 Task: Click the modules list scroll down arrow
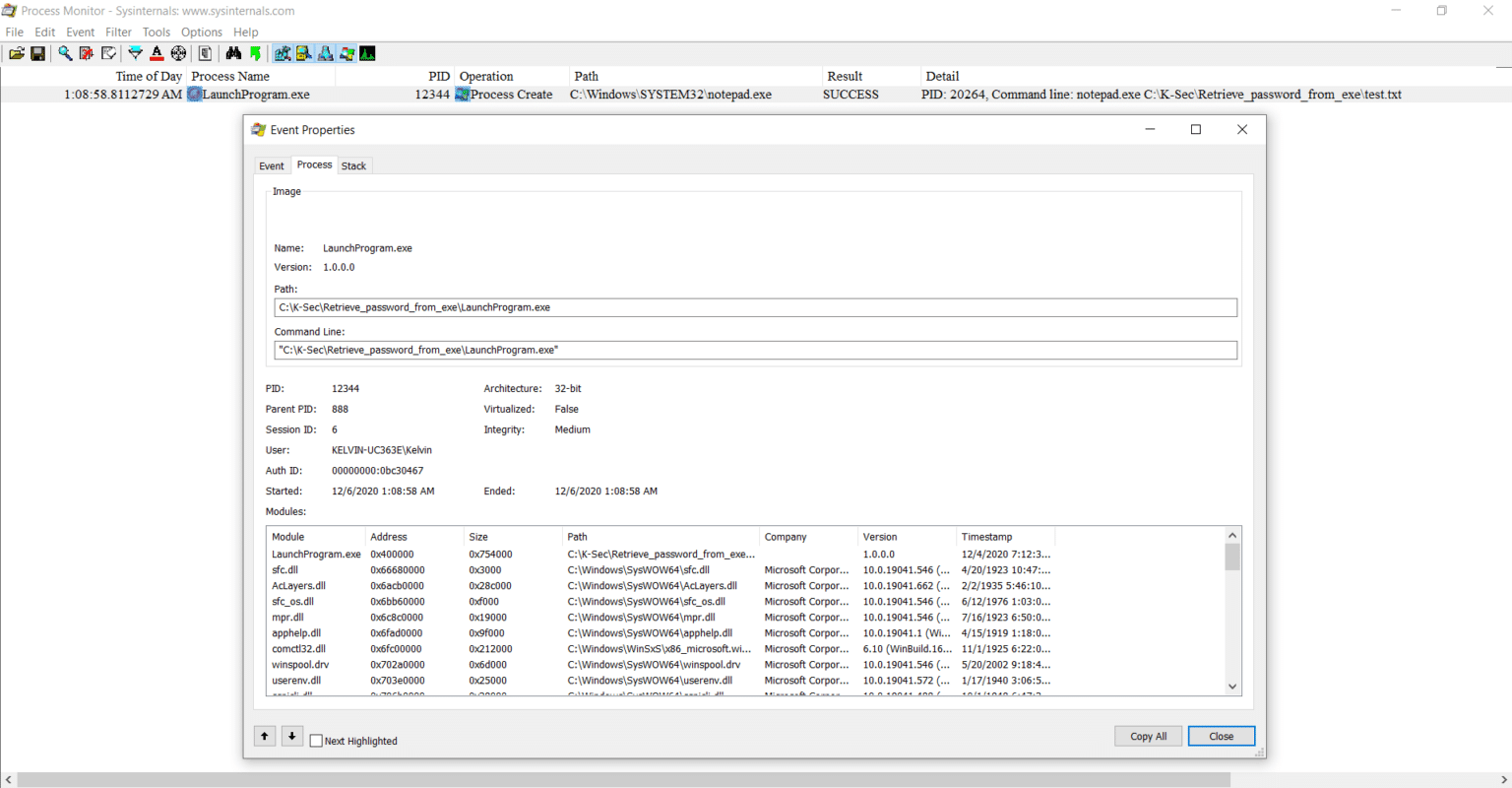[1232, 687]
